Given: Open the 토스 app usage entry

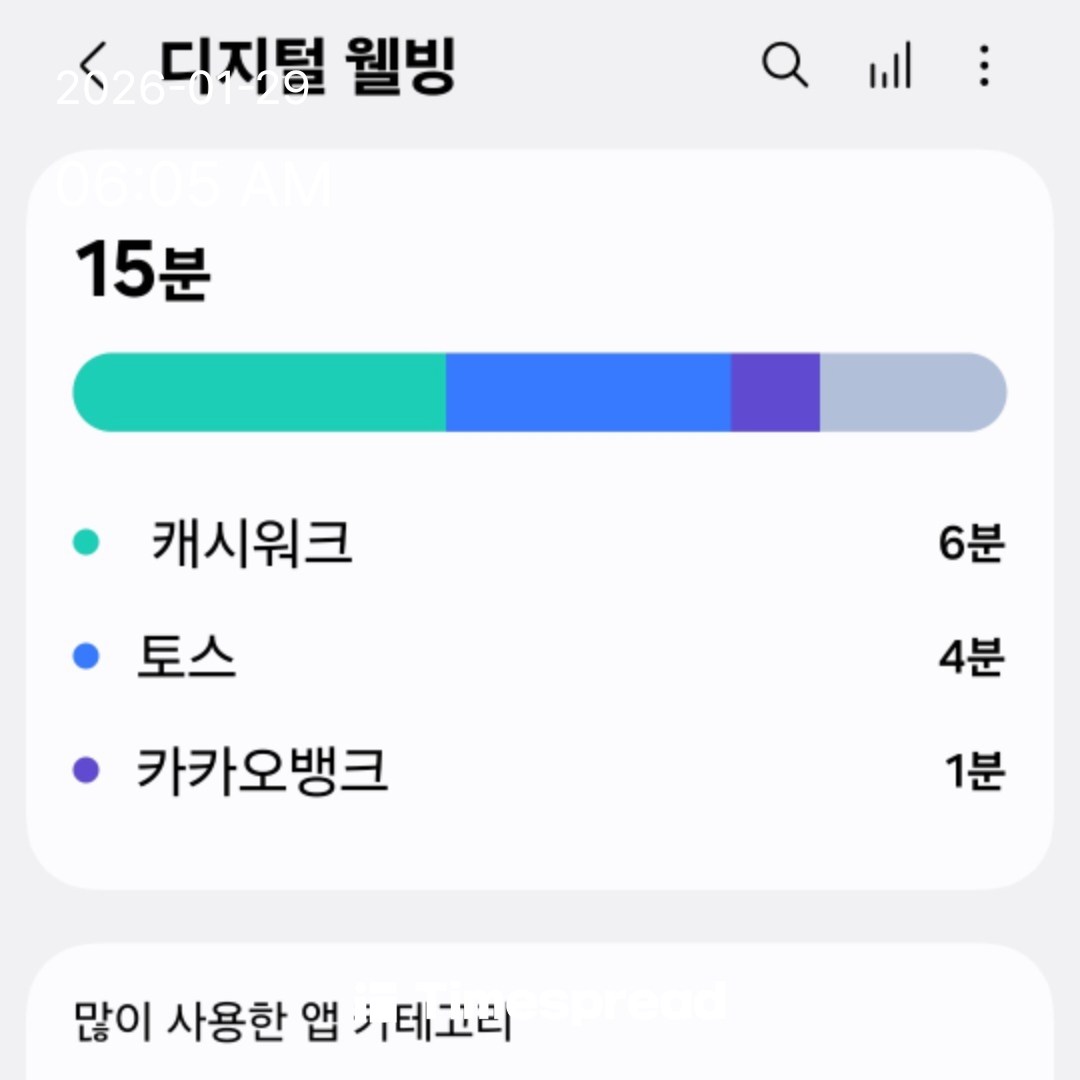Looking at the screenshot, I should 187,656.
